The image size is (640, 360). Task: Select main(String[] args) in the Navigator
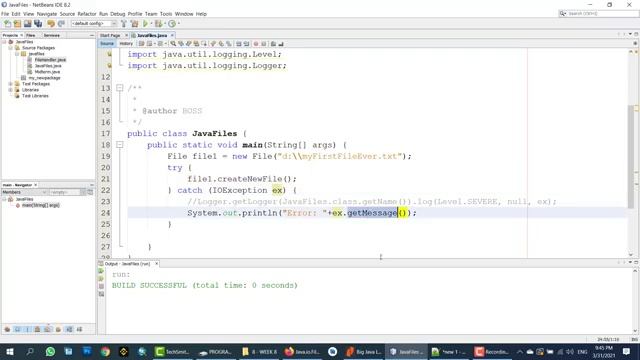point(40,205)
